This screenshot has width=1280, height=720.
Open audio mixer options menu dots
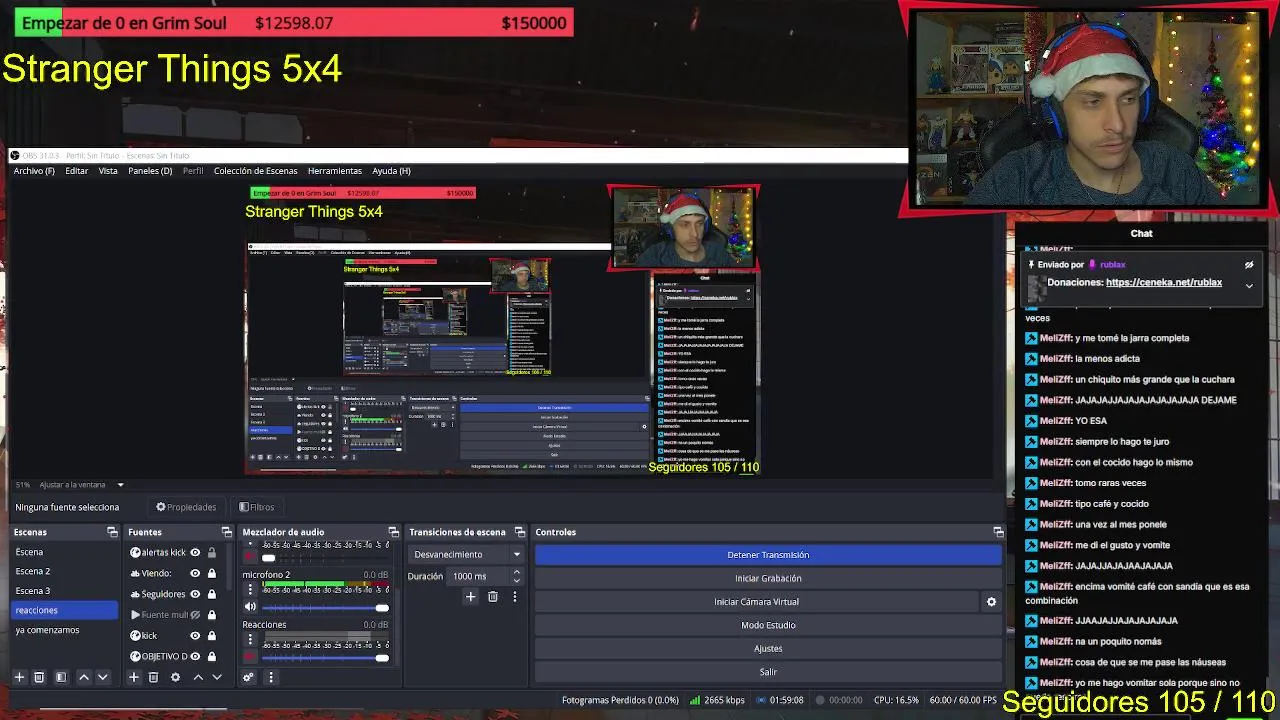click(x=270, y=677)
